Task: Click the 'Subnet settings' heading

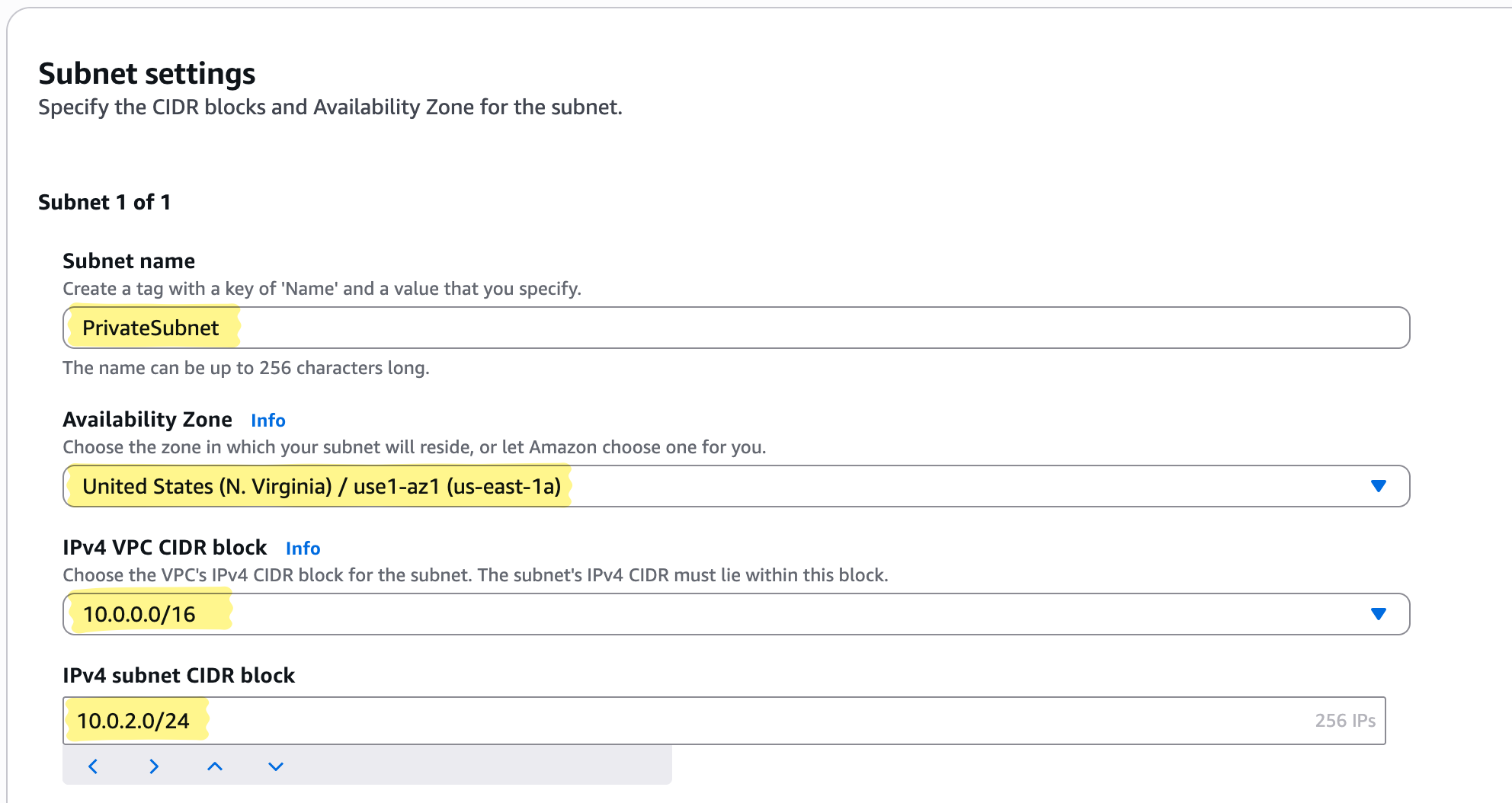Action: tap(147, 74)
